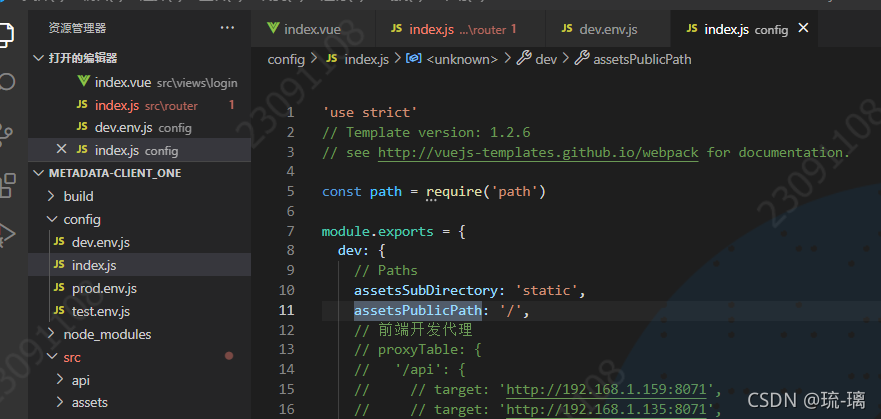Click proxyTable comment on line 13
The width and height of the screenshot is (881, 419).
[x=418, y=350]
